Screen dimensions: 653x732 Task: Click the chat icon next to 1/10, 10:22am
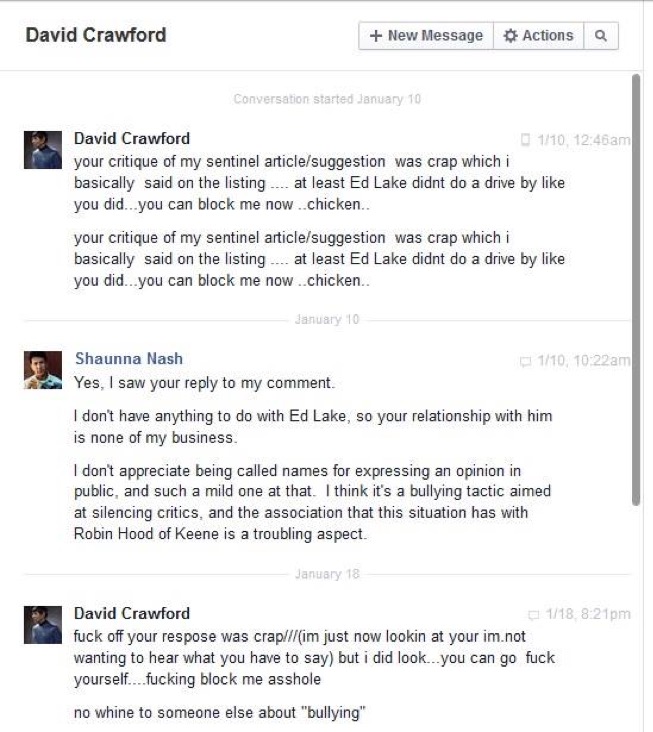[x=526, y=361]
